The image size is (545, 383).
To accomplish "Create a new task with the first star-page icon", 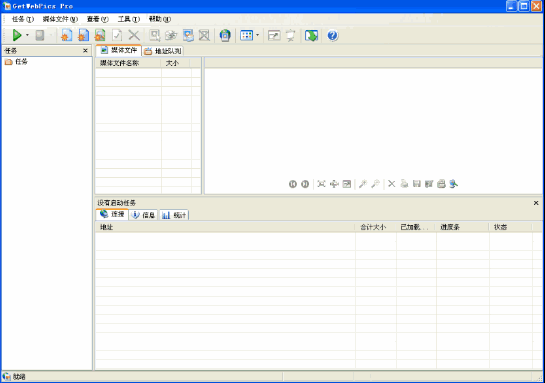I will point(66,35).
